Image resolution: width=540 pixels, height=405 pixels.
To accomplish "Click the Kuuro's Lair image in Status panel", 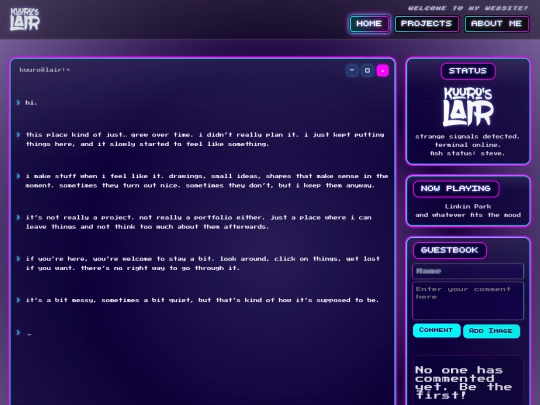I will (468, 106).
